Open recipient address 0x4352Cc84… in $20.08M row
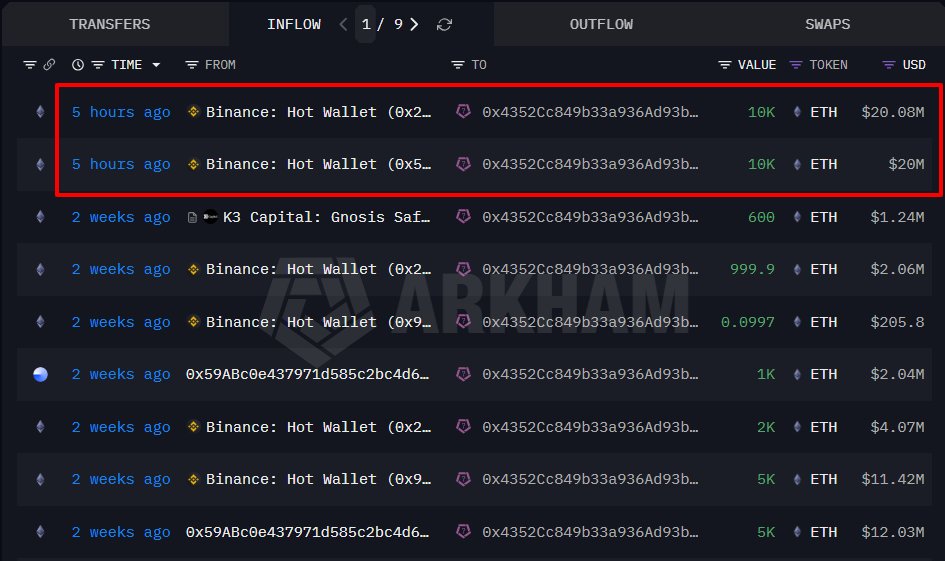The width and height of the screenshot is (945, 561). 590,112
